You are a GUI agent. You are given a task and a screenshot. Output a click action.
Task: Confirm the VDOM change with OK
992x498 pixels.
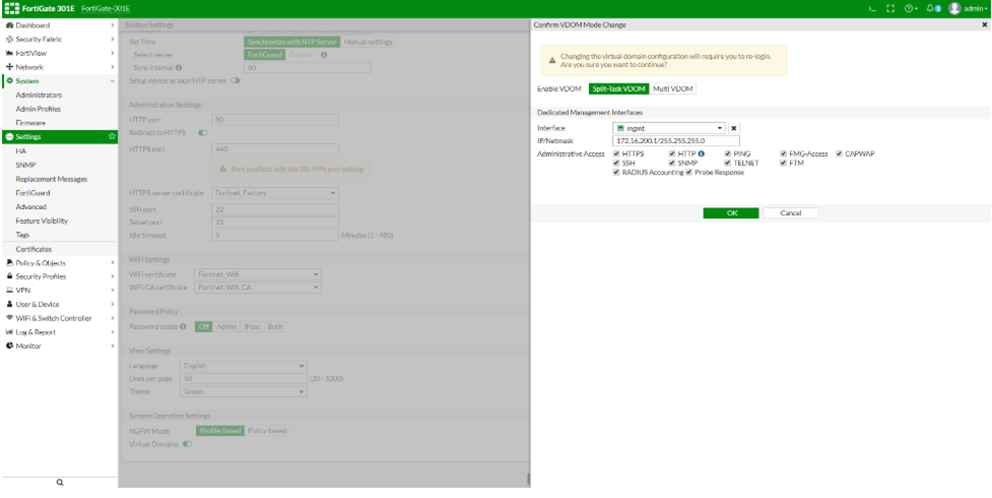731,213
